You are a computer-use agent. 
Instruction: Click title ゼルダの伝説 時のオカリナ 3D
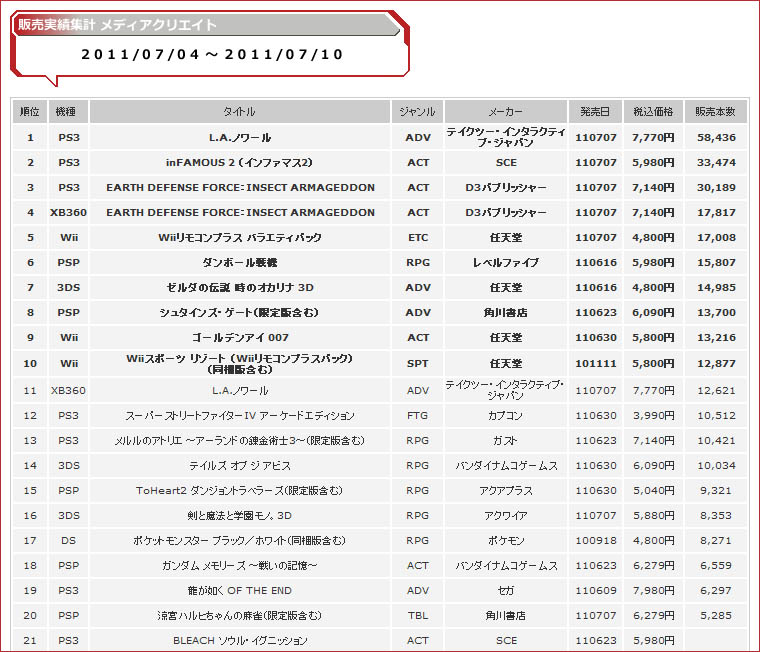[x=240, y=287]
